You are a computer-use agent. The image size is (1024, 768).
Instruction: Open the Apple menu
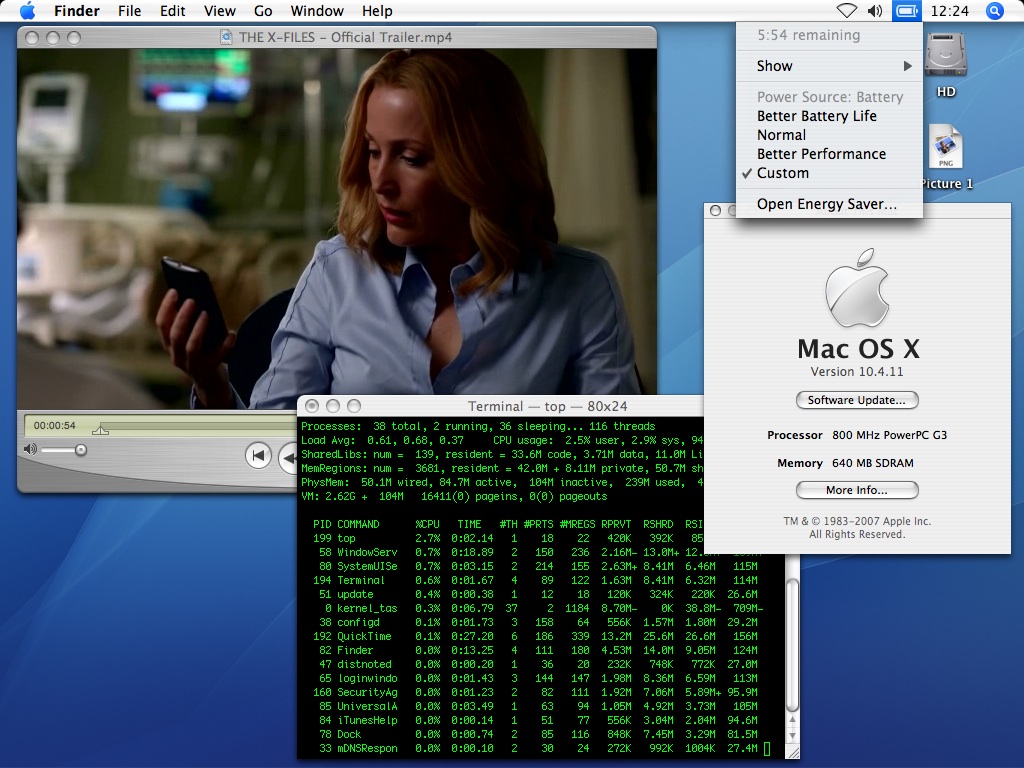27,10
